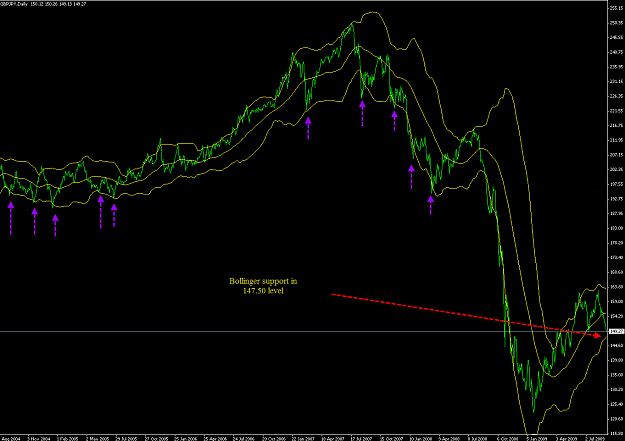Click the 255.15 price scale label
This screenshot has width=625, height=441.
pos(617,8)
